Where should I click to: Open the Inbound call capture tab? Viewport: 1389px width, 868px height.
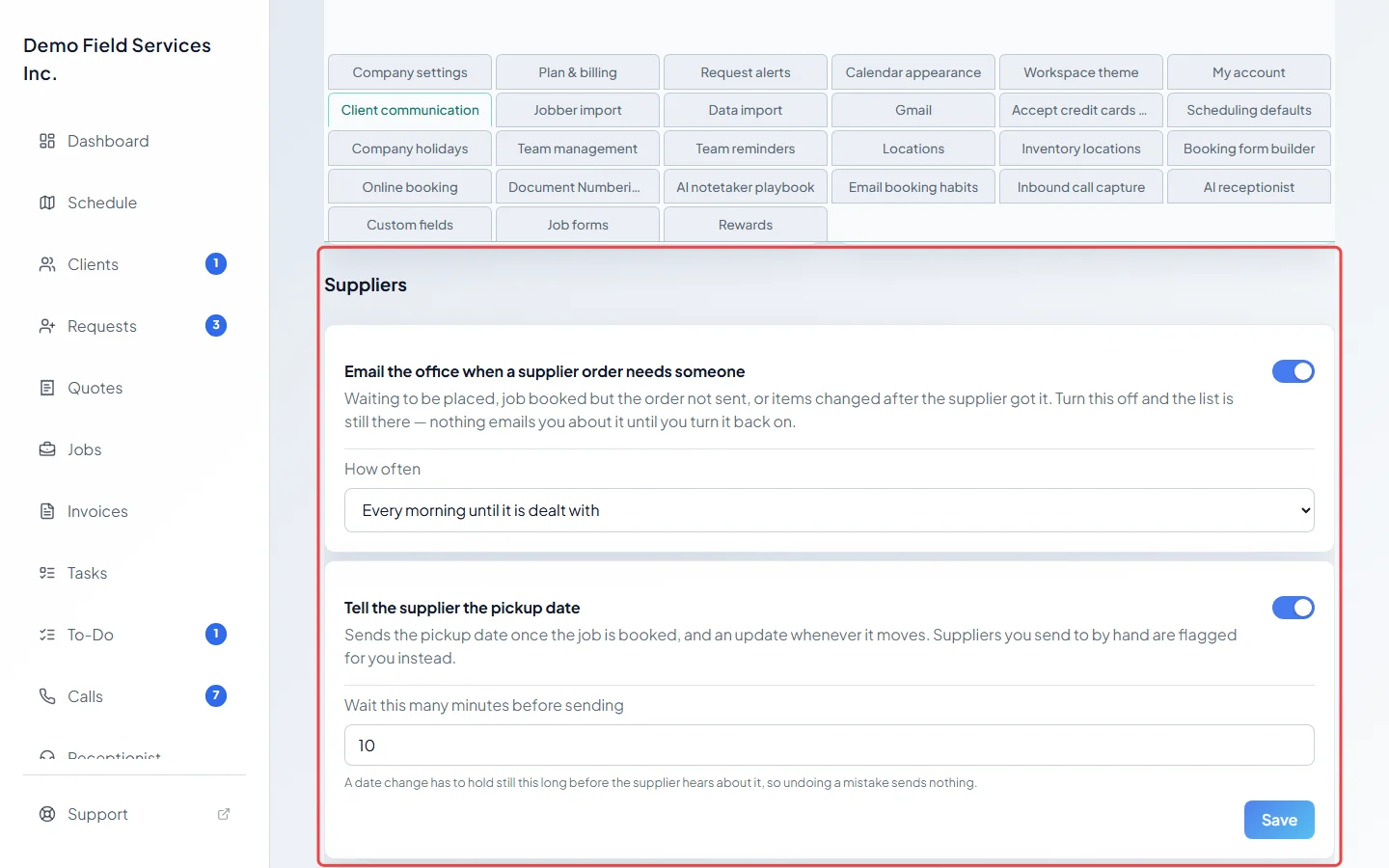coord(1081,187)
